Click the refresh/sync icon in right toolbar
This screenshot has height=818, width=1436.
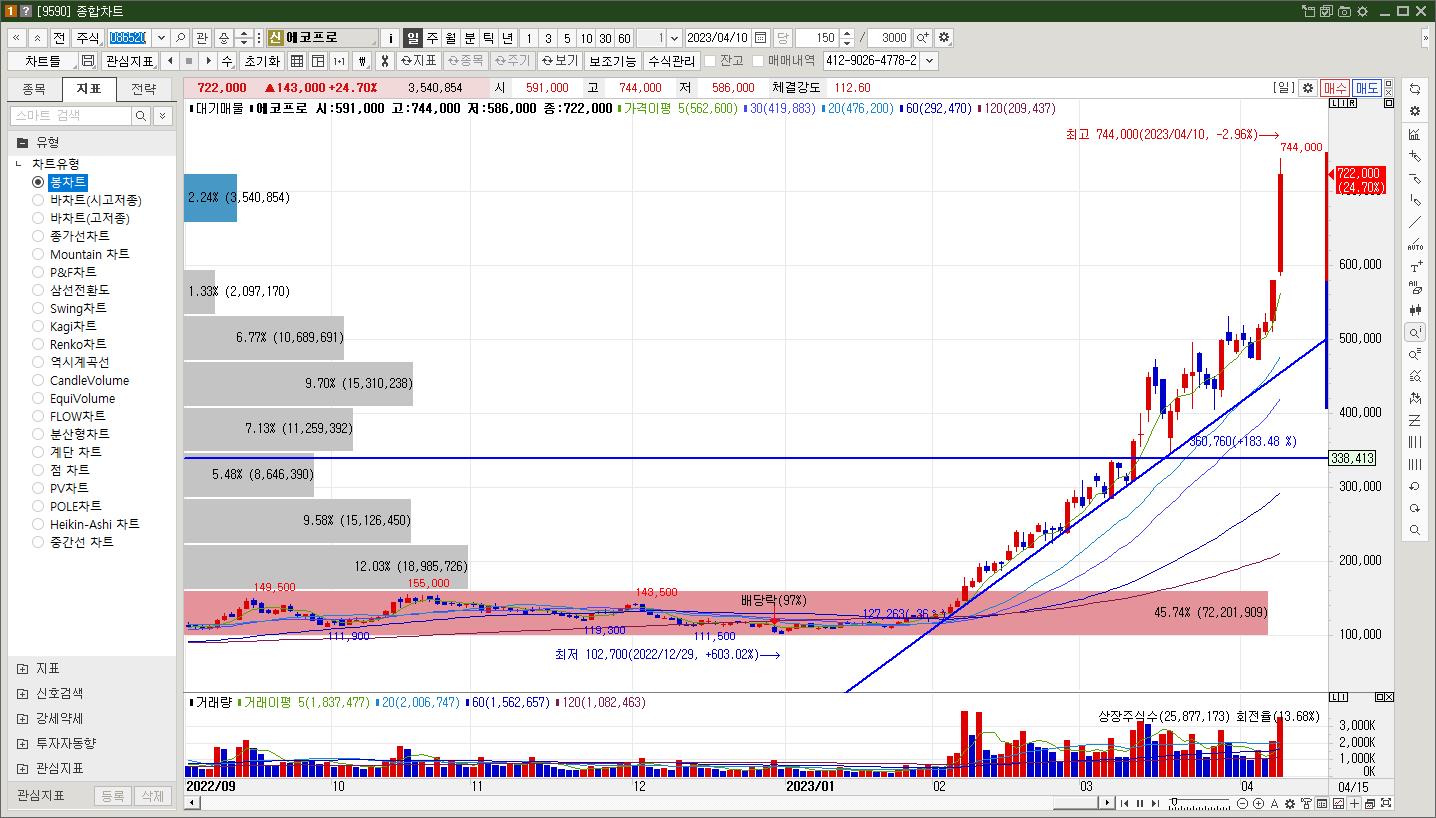tap(1415, 89)
